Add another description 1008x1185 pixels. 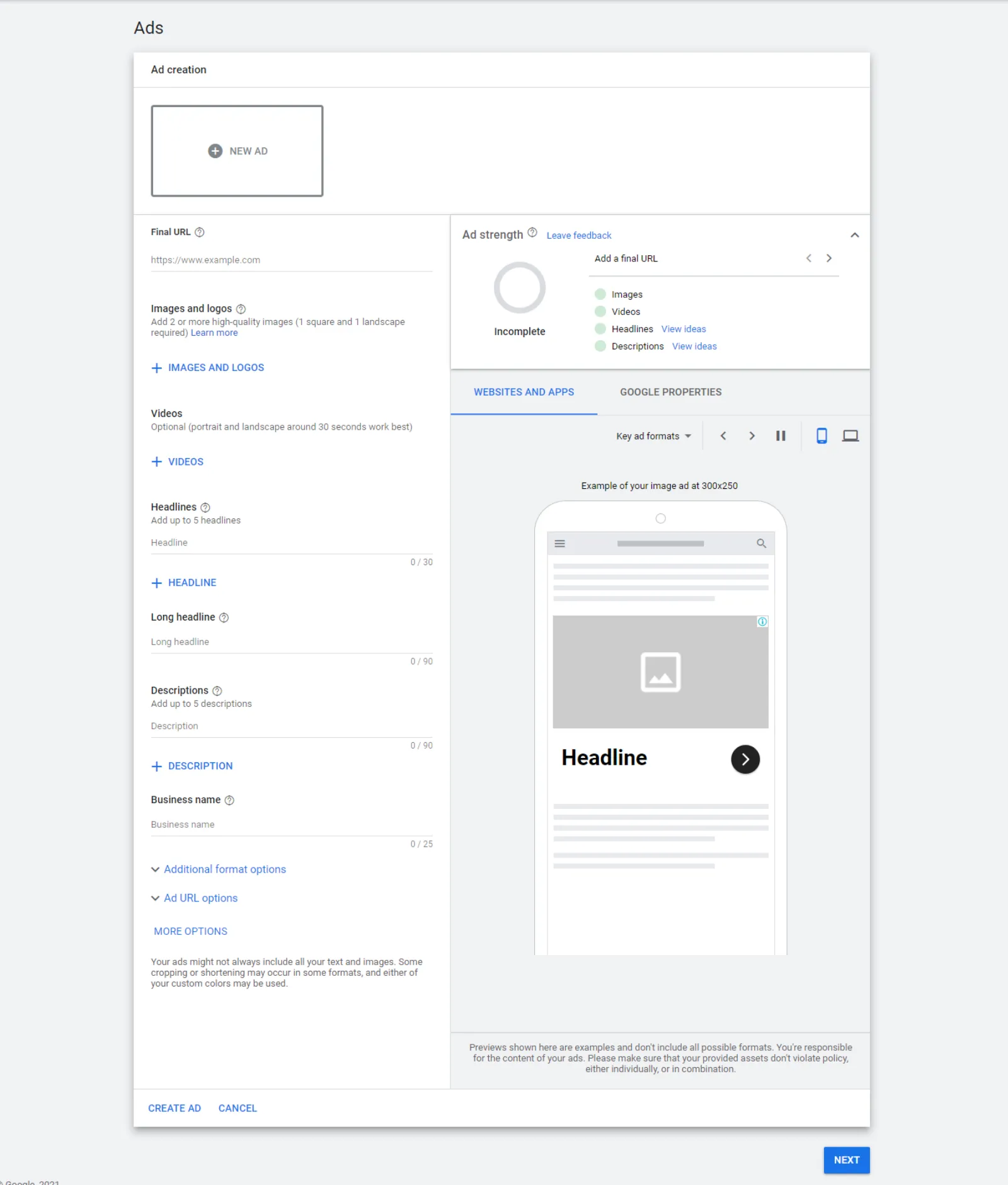tap(192, 766)
